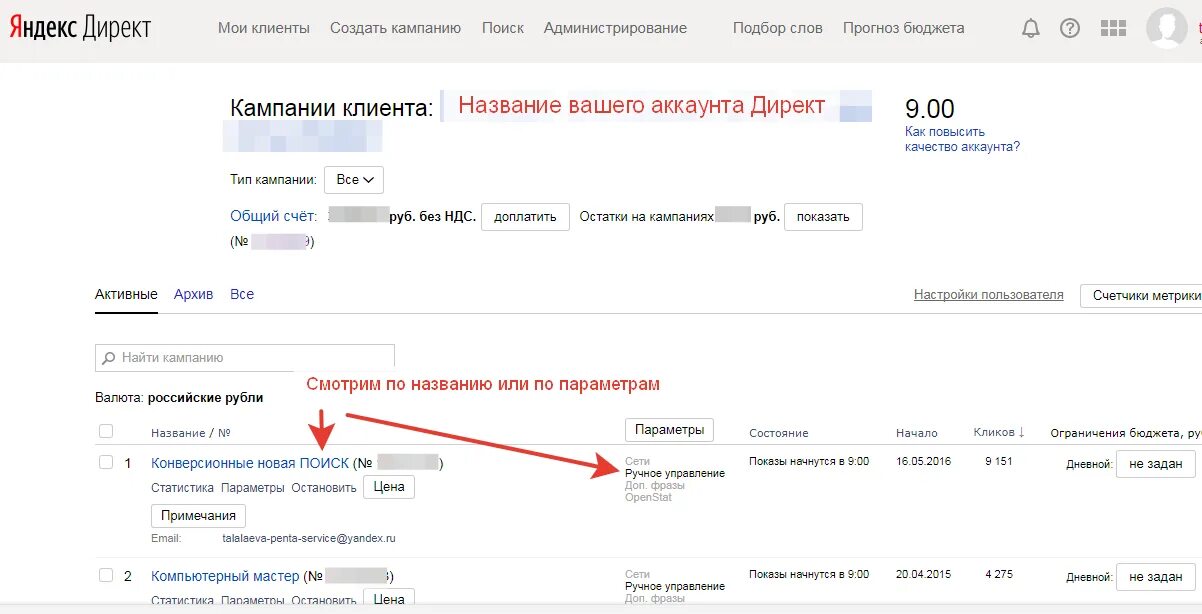This screenshot has width=1202, height=614.
Task: Open Компьютерный мастер campaign link
Action: pos(225,576)
